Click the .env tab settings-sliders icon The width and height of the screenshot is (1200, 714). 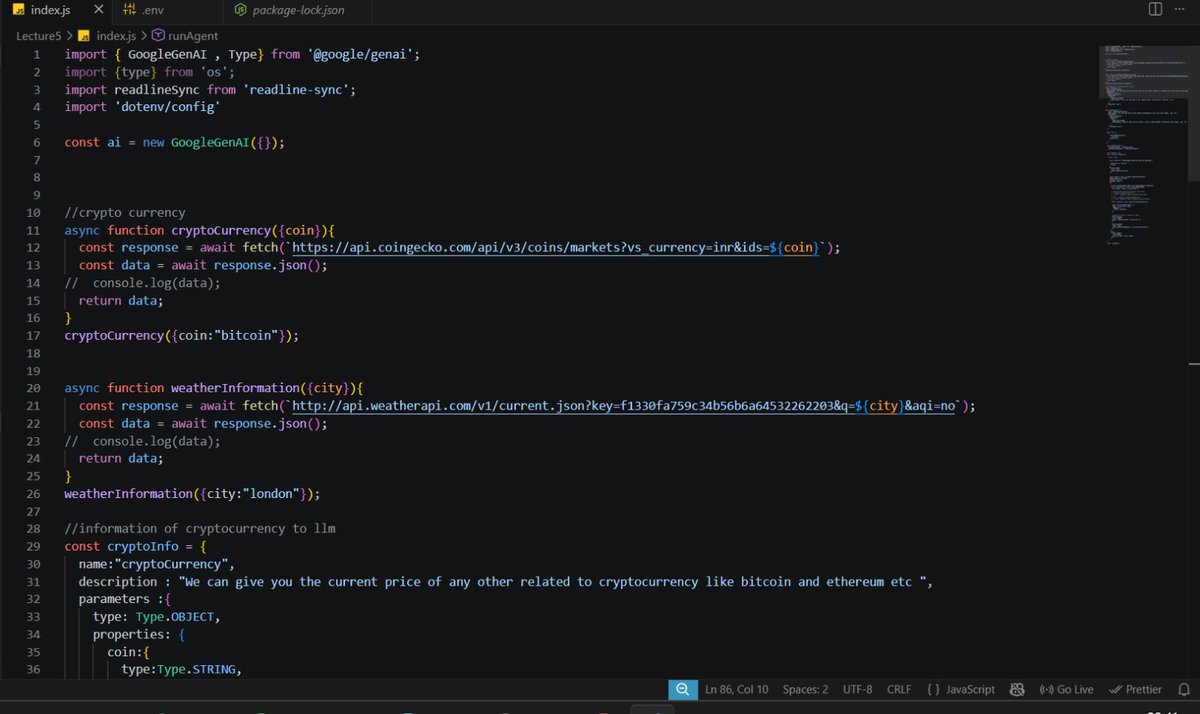[x=129, y=9]
